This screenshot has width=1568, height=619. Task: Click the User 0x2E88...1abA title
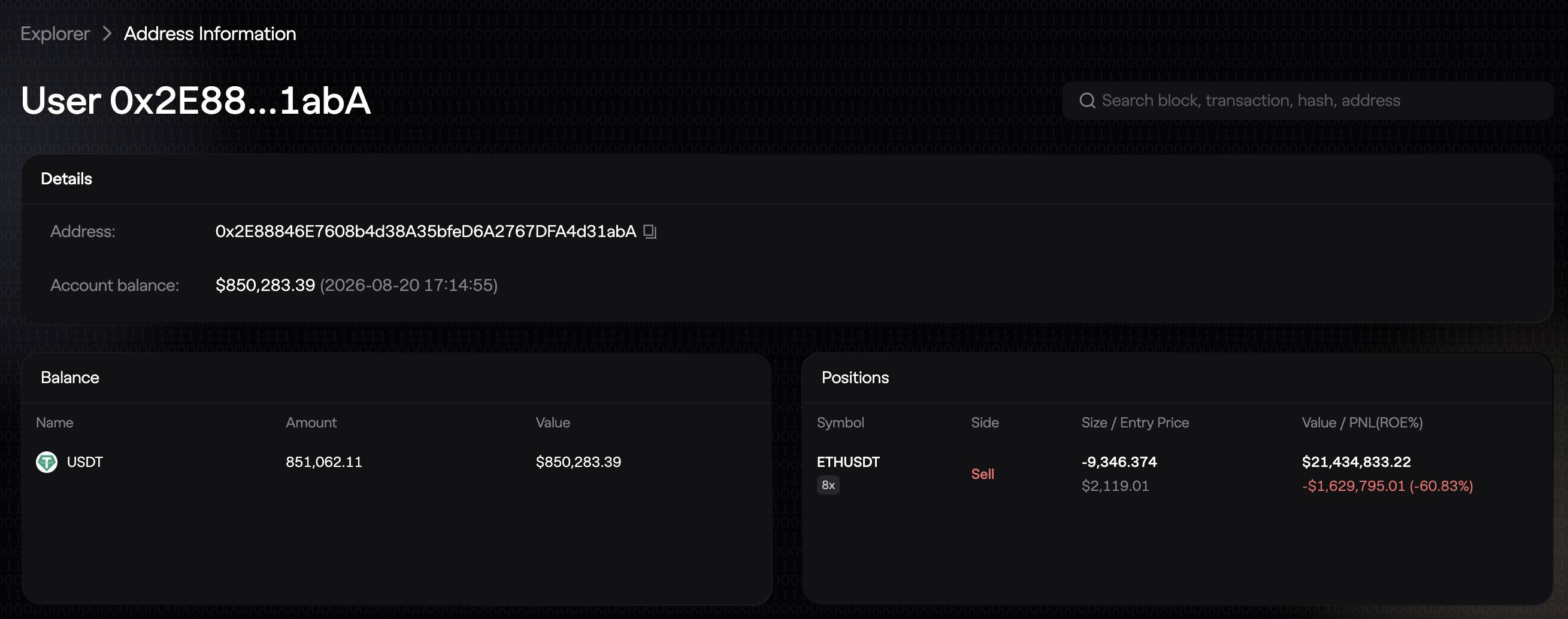(x=195, y=101)
